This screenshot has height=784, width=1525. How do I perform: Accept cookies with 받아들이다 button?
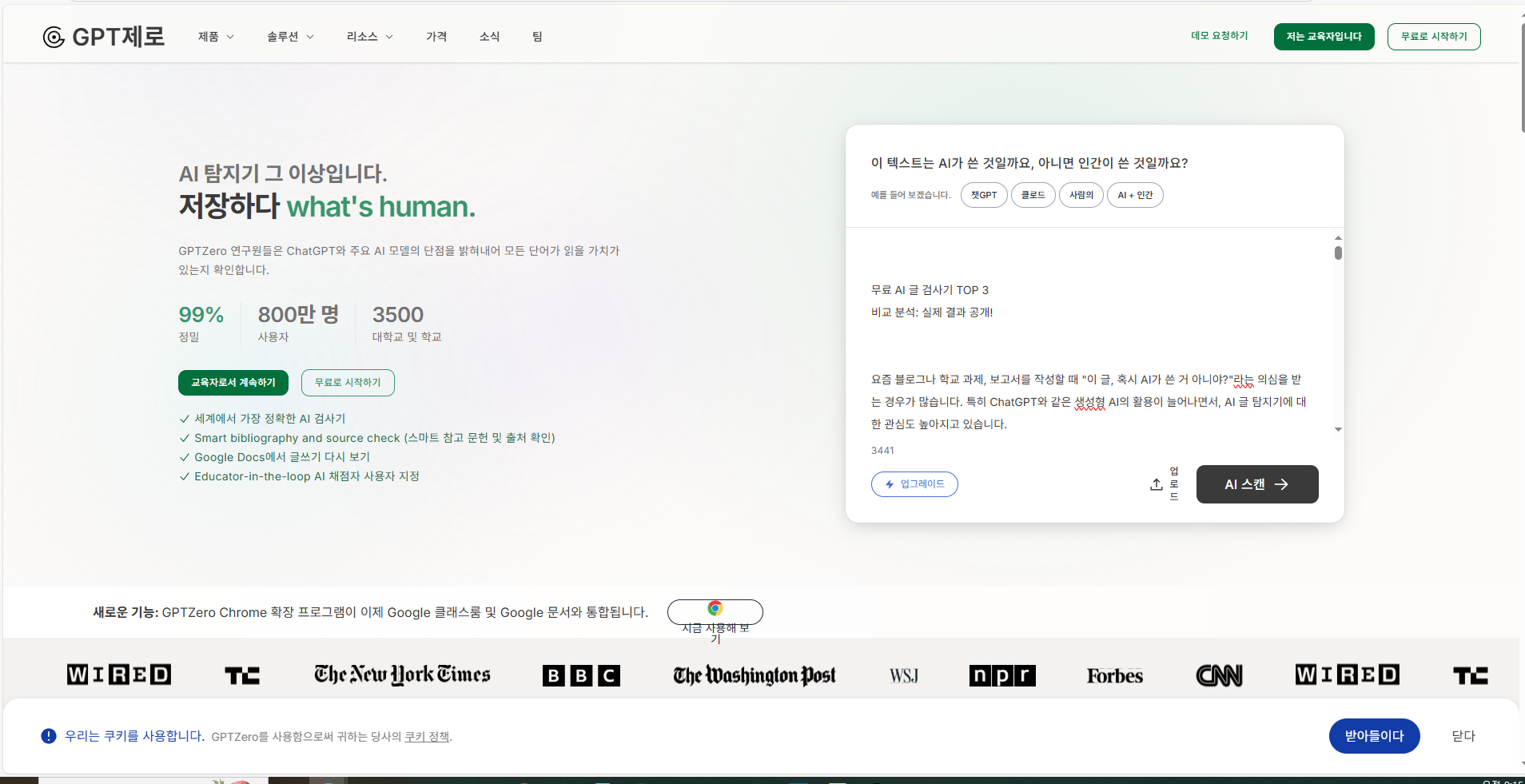pos(1374,736)
